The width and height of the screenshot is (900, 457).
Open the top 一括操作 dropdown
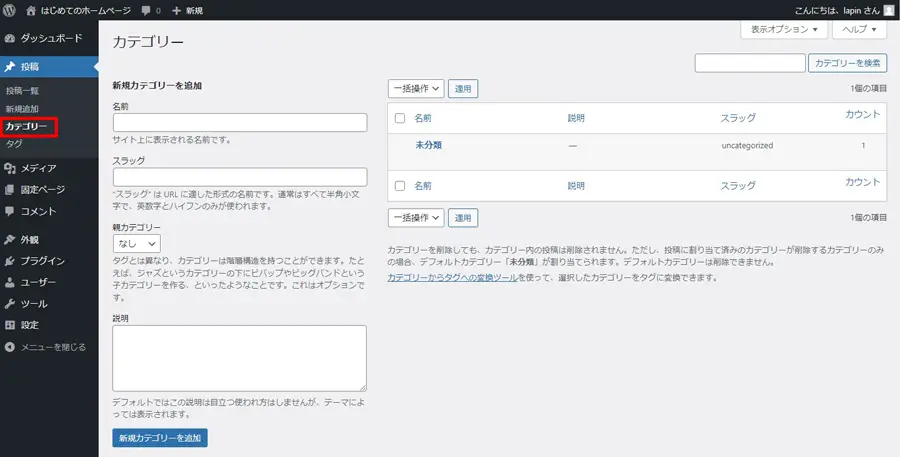(416, 89)
